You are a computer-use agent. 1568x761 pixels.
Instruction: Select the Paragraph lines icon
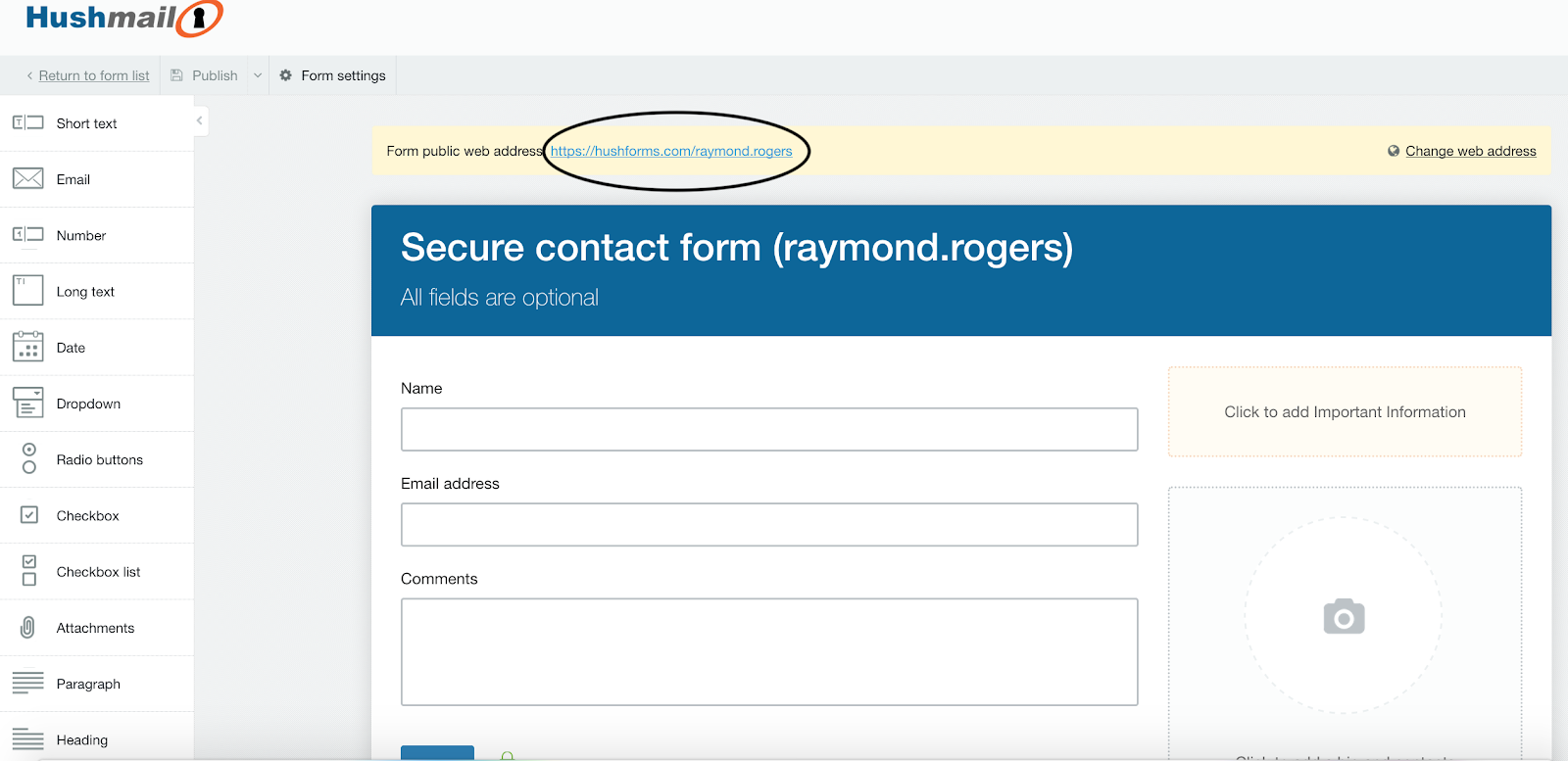pyautogui.click(x=27, y=683)
